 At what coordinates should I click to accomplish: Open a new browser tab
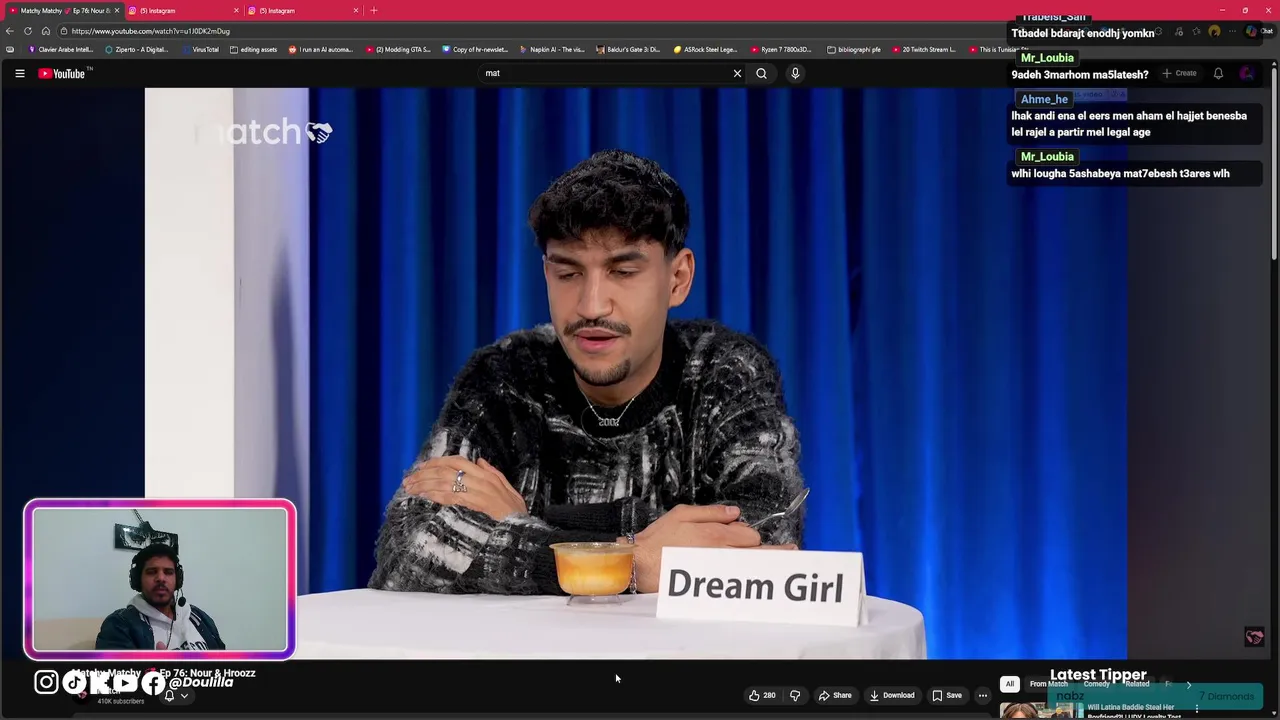(x=374, y=10)
